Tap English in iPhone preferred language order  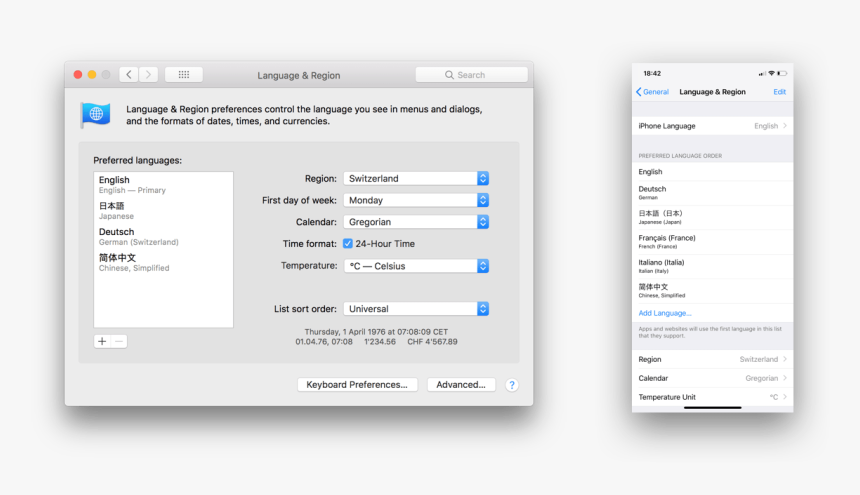712,172
